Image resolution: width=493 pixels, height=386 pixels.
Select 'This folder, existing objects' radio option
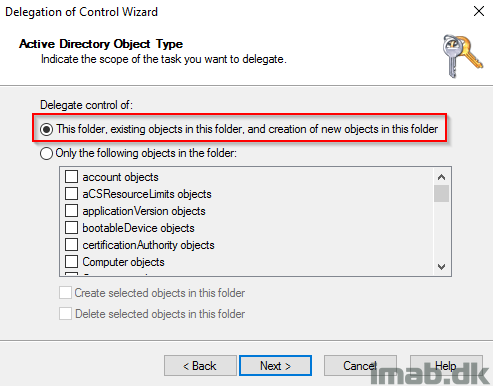coord(46,129)
